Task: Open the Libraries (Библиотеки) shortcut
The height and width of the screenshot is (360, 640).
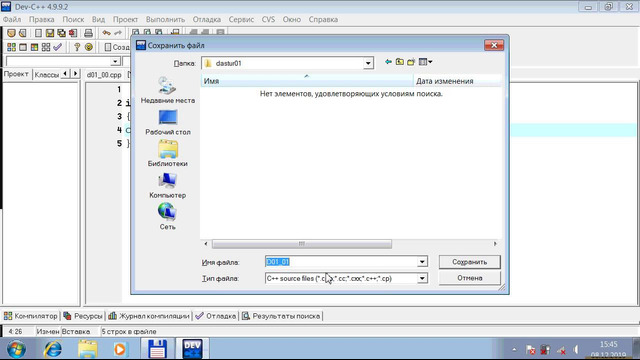Action: pyautogui.click(x=167, y=153)
